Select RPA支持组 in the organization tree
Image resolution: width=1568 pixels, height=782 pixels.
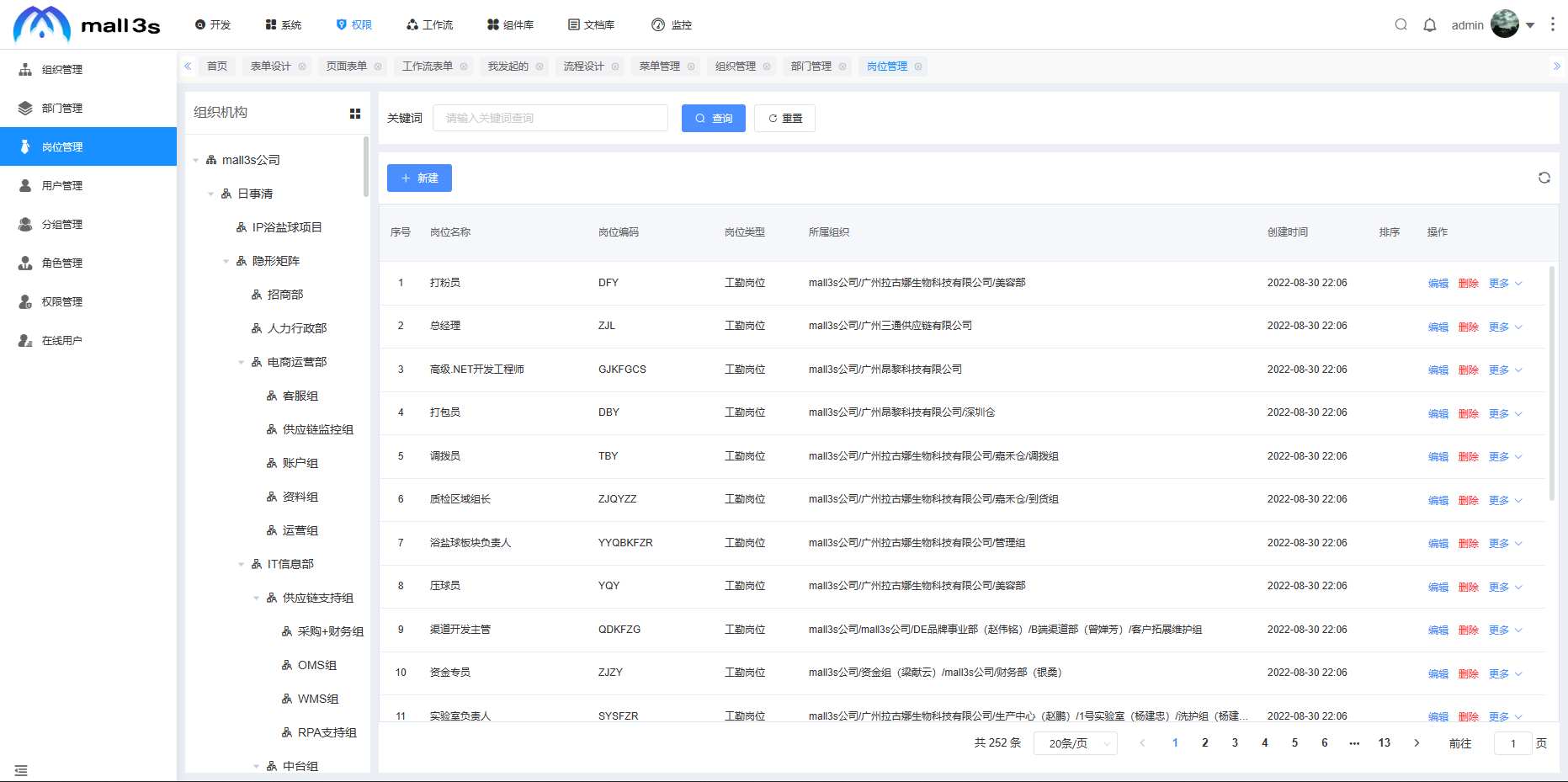[327, 732]
